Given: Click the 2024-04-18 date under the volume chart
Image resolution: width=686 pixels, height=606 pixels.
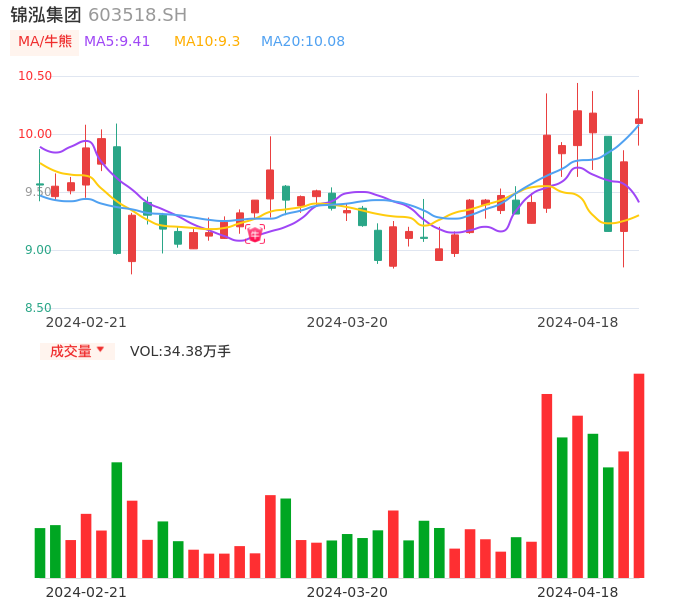Looking at the screenshot, I should [578, 592].
